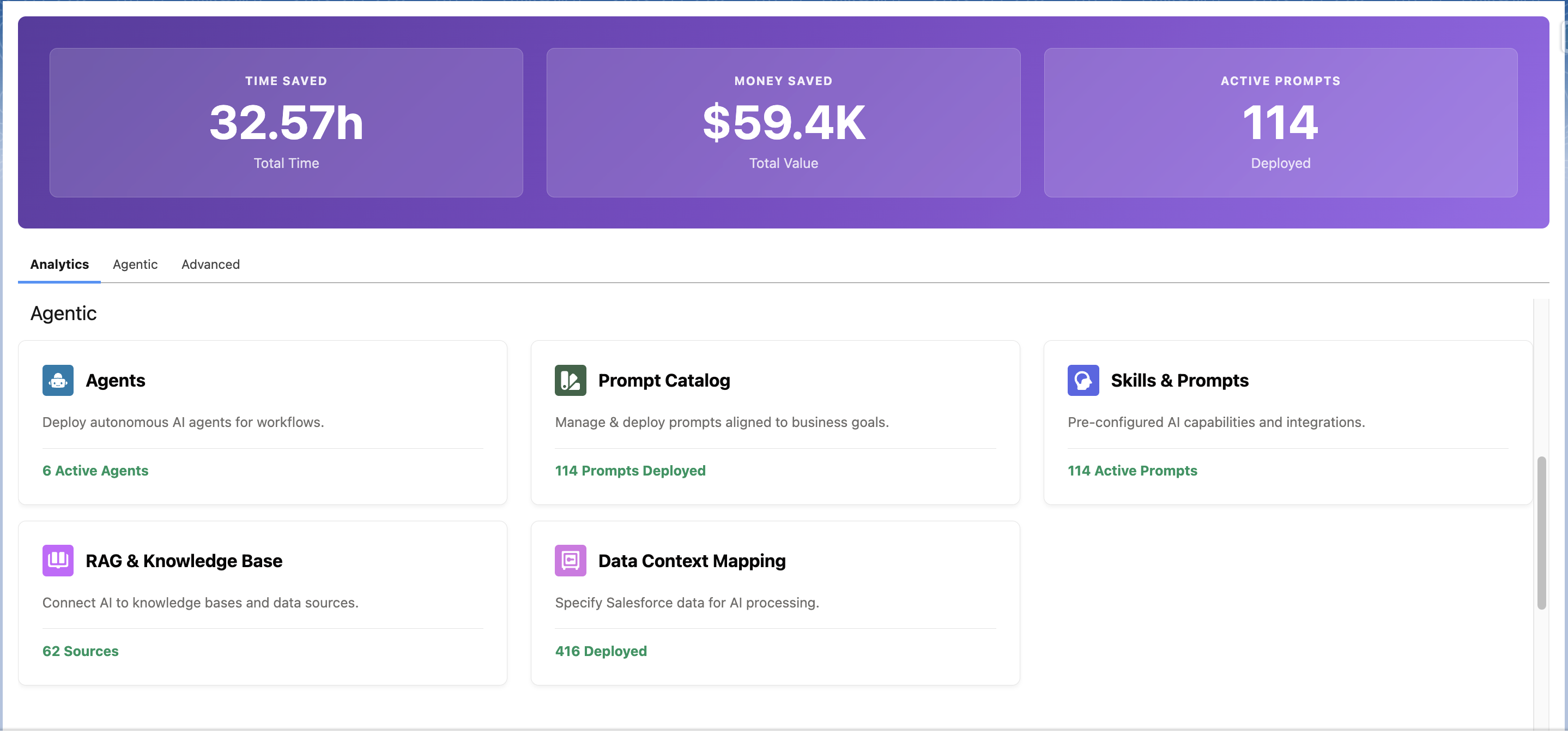Click the Agents robot icon
The width and height of the screenshot is (1568, 734).
coord(58,380)
